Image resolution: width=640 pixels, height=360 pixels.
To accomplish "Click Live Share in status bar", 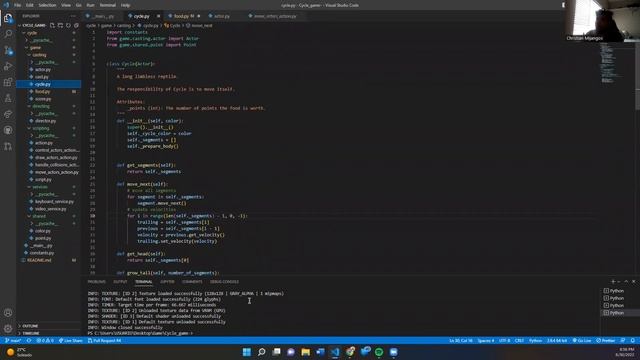I will [71, 340].
